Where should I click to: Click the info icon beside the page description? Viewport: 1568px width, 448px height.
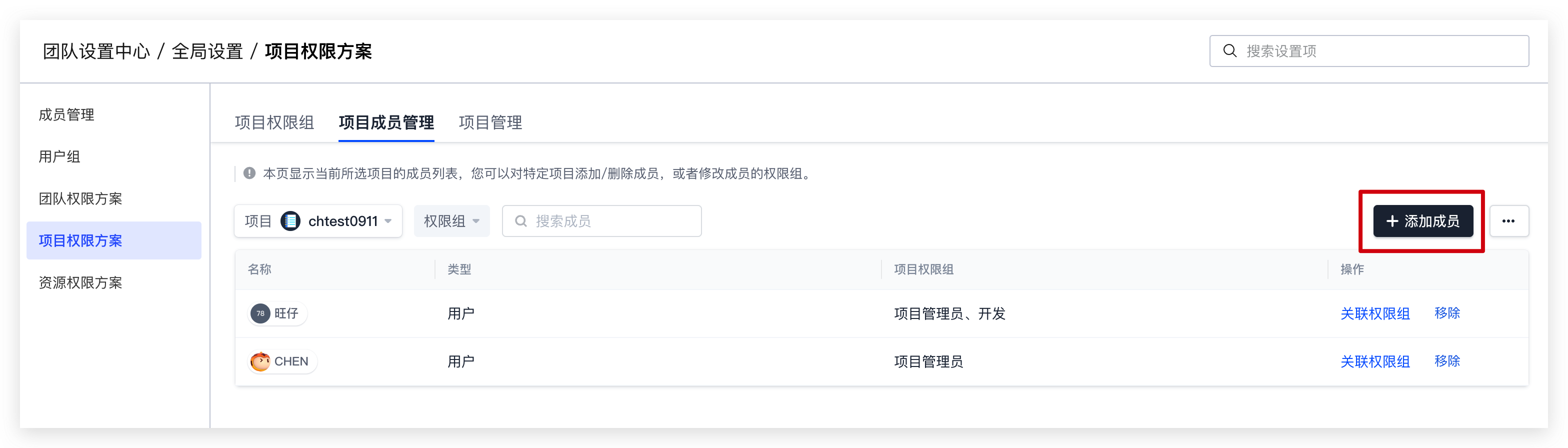[x=249, y=173]
